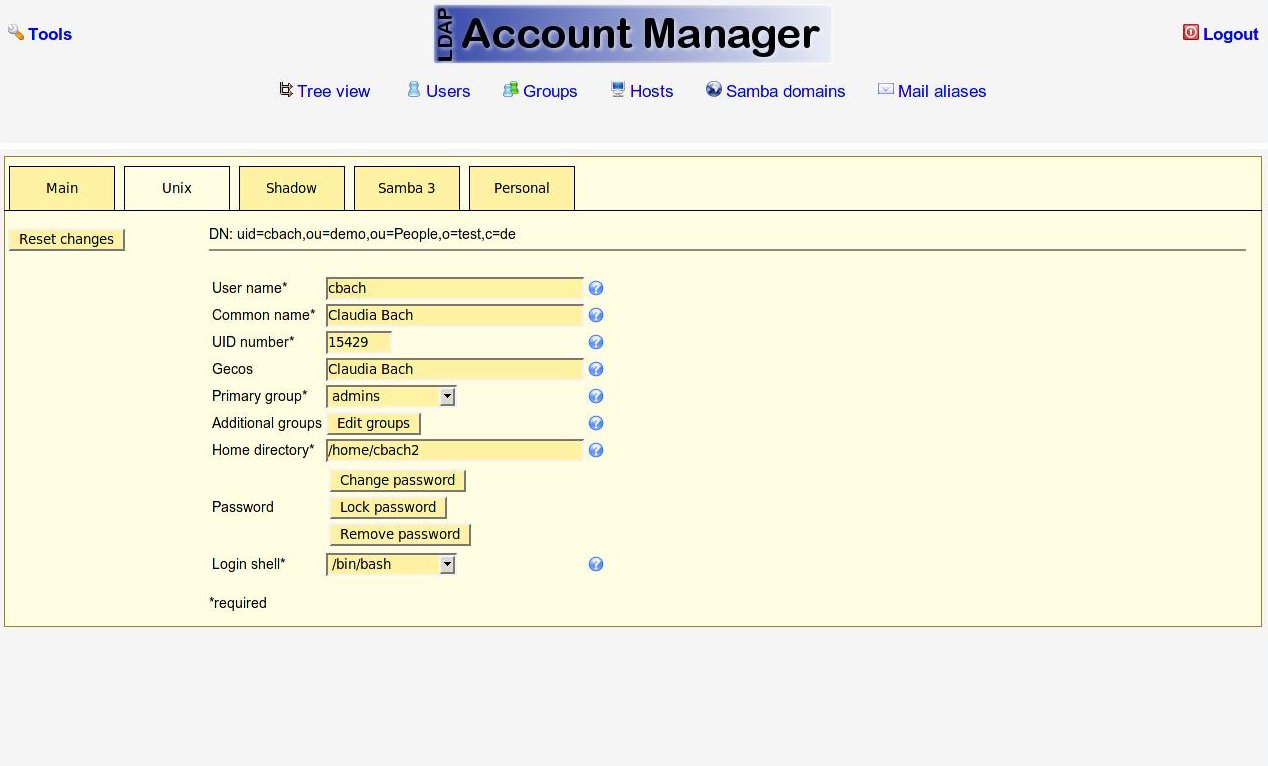Click the help icon next to User name

[596, 288]
